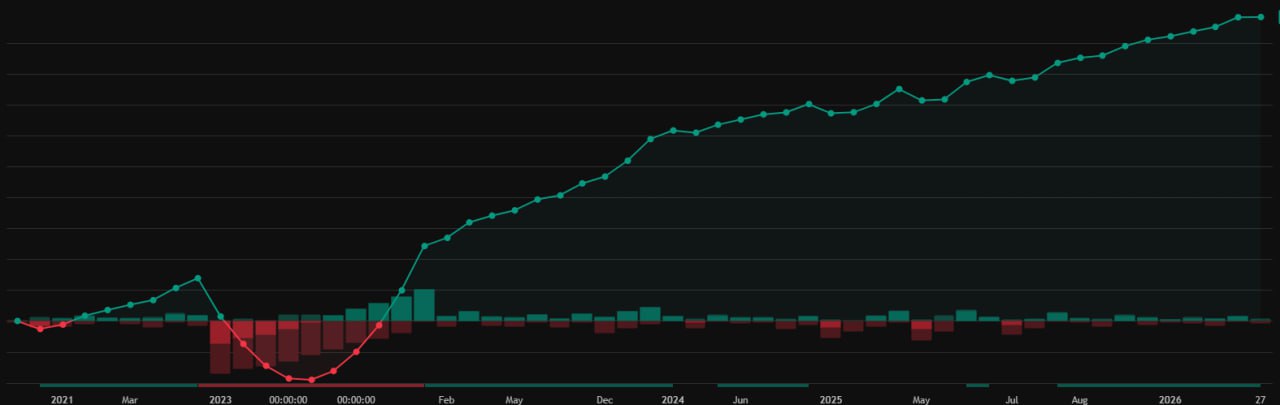Click the 2023 x-axis label
The height and width of the screenshot is (405, 1280).
[220, 399]
